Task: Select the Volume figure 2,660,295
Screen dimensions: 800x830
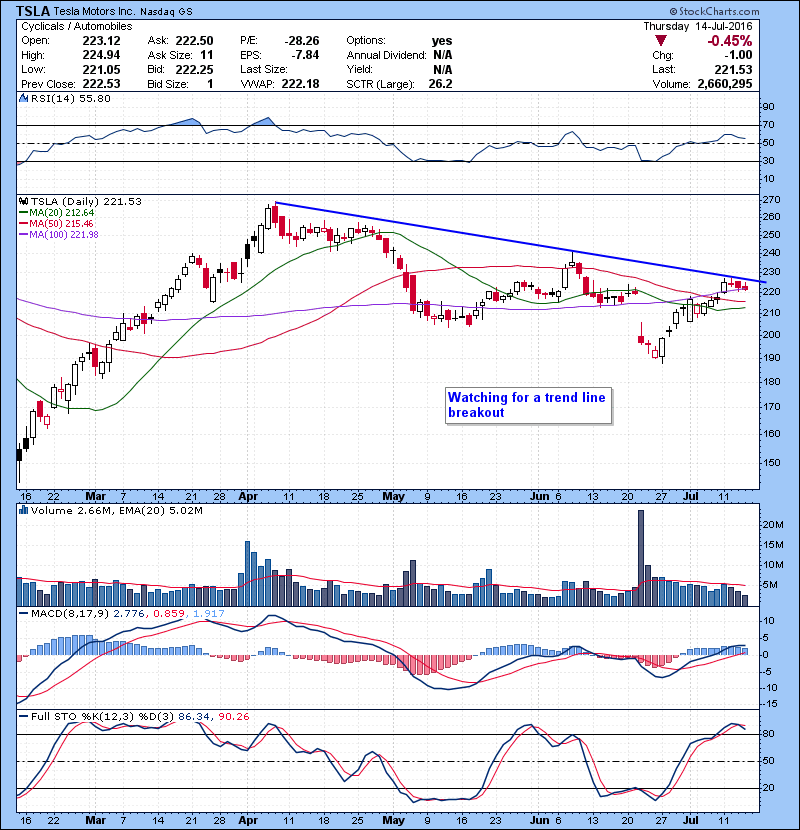Action: 725,84
